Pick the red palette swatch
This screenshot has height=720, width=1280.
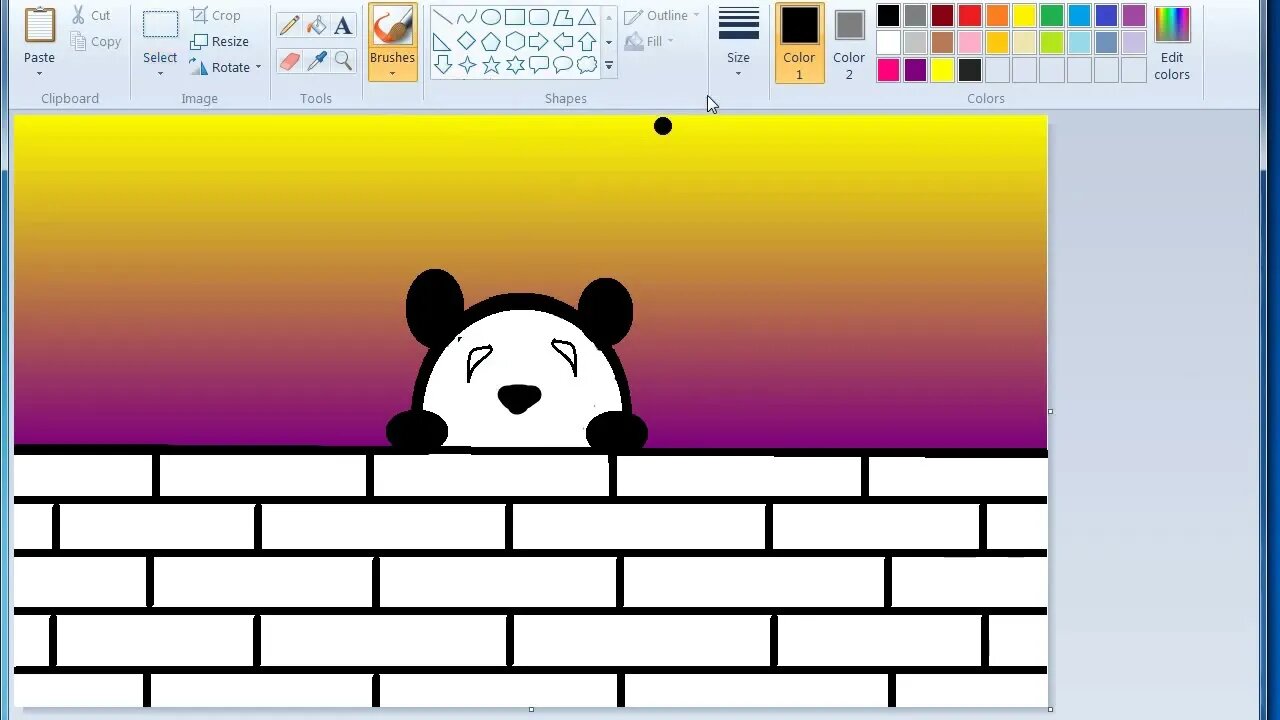coord(970,15)
